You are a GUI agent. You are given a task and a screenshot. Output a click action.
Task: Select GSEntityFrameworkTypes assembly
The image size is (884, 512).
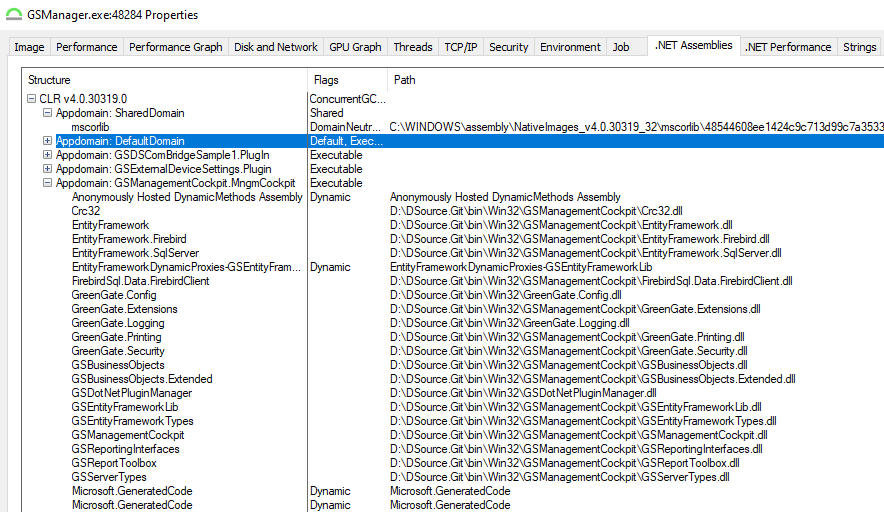(x=132, y=421)
